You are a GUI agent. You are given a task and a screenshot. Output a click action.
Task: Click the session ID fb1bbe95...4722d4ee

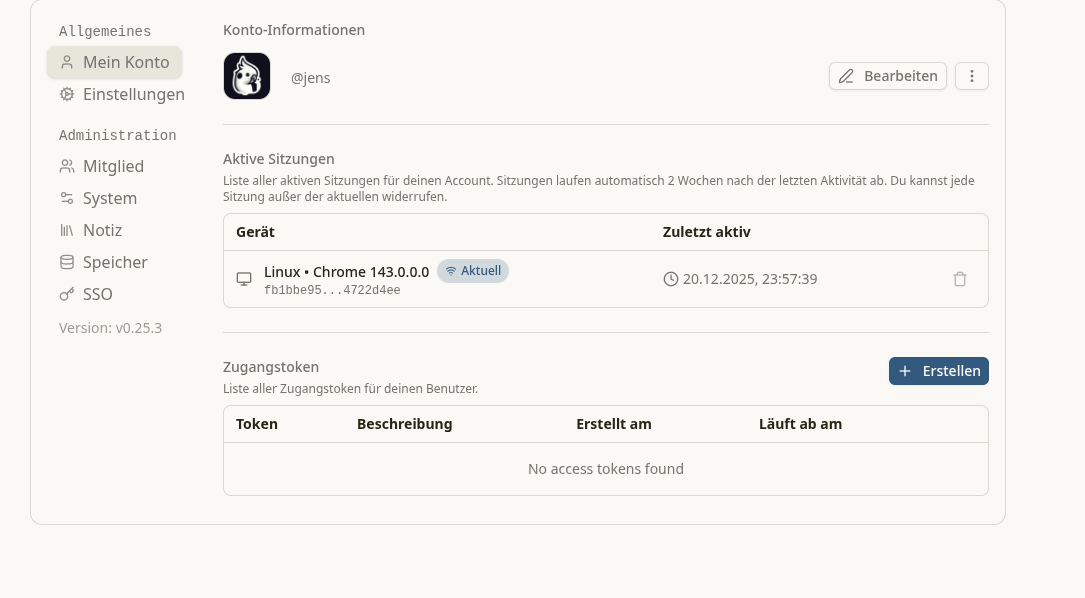pos(332,291)
